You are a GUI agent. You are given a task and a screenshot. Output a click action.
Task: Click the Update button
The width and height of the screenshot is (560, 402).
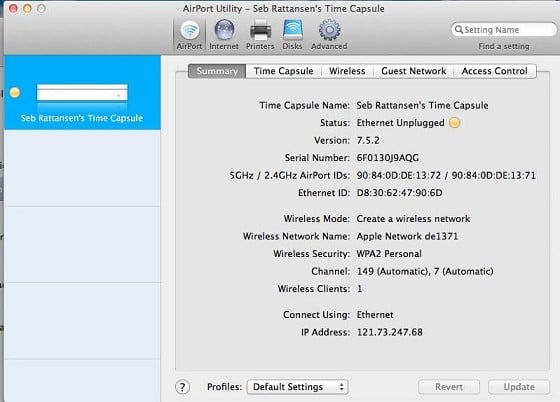(x=519, y=387)
